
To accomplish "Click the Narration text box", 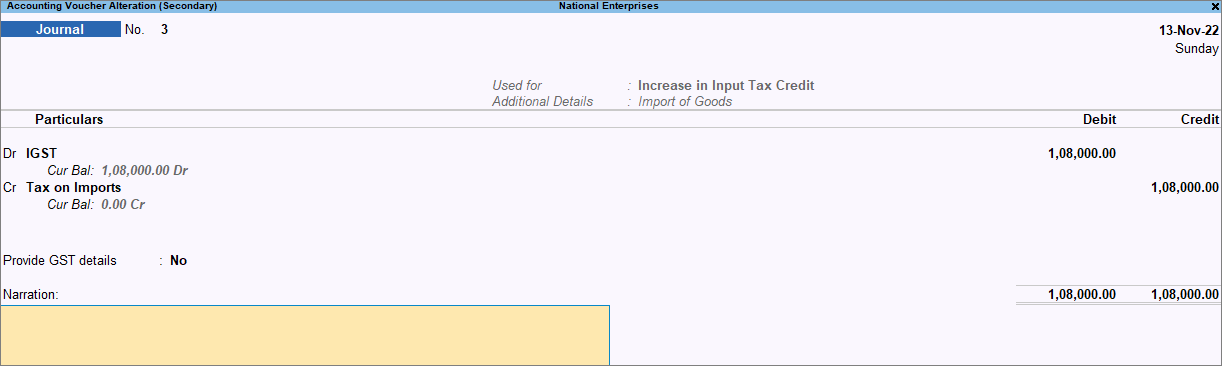I will (x=305, y=335).
